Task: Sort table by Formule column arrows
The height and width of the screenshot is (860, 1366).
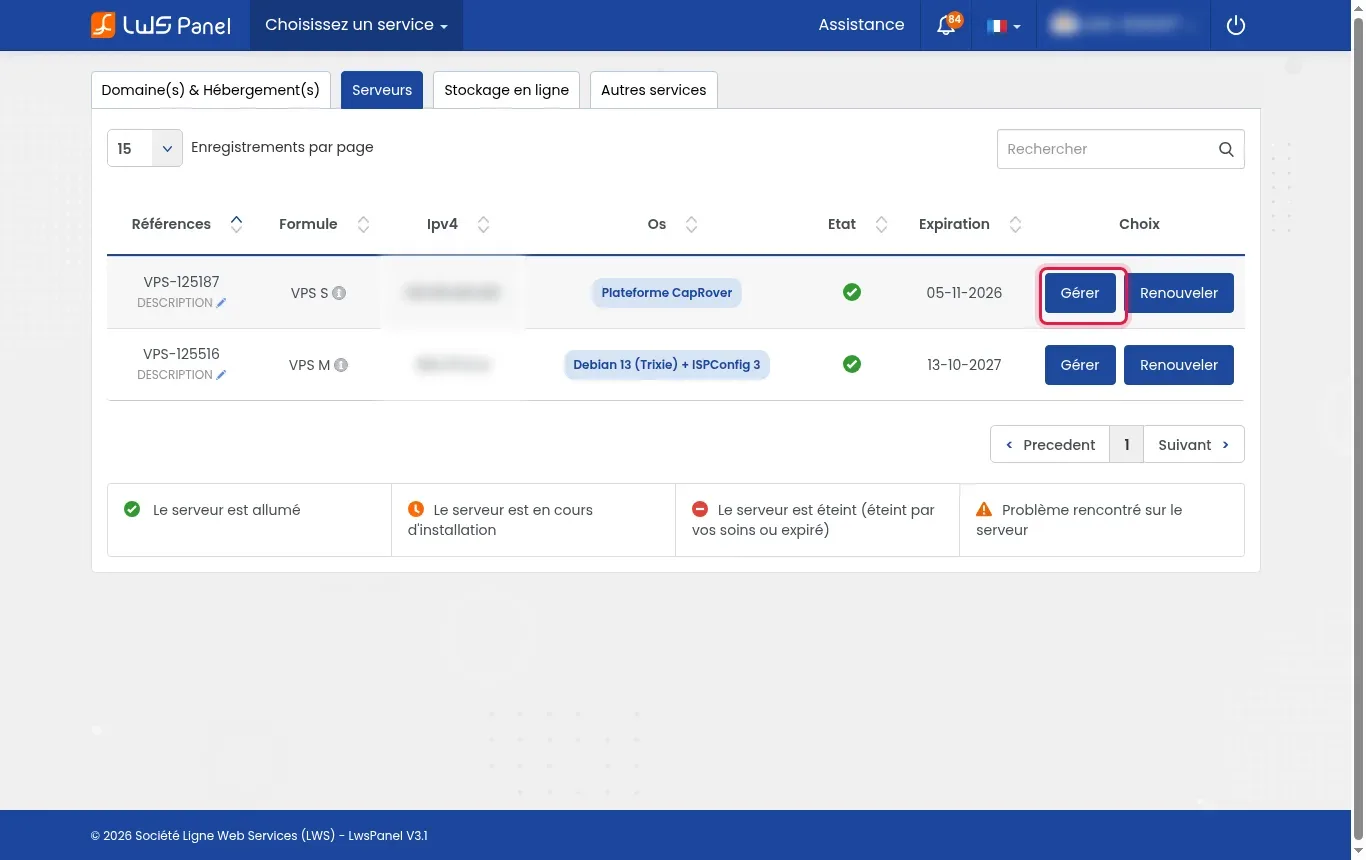Action: pyautogui.click(x=363, y=224)
